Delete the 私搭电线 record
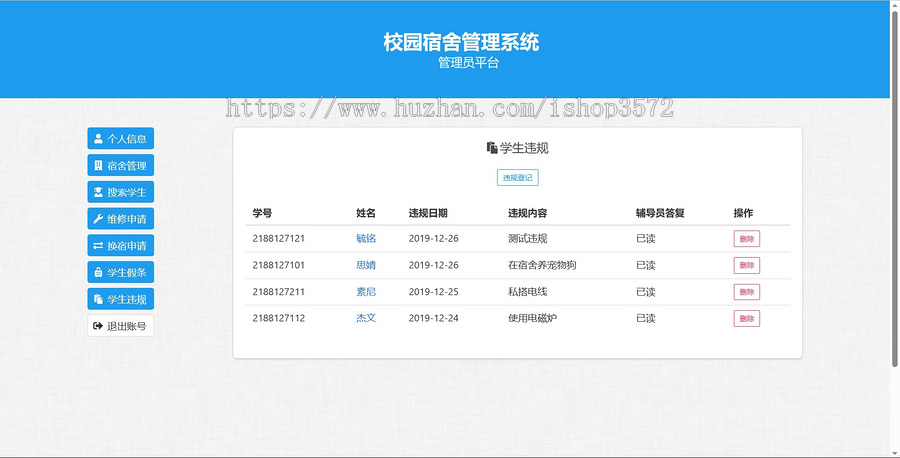Screen dimensions: 900x458 (x=747, y=292)
